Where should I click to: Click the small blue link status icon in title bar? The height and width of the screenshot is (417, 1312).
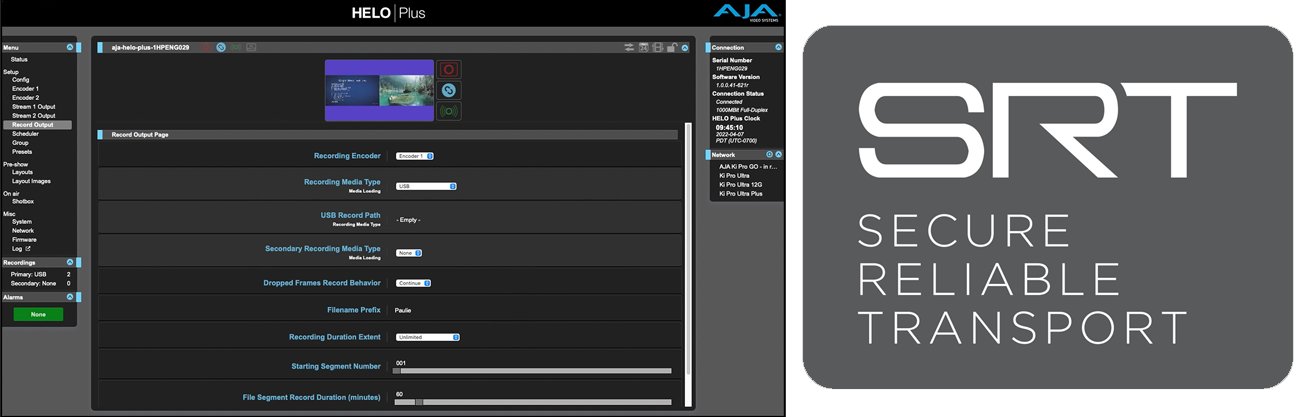click(x=221, y=47)
